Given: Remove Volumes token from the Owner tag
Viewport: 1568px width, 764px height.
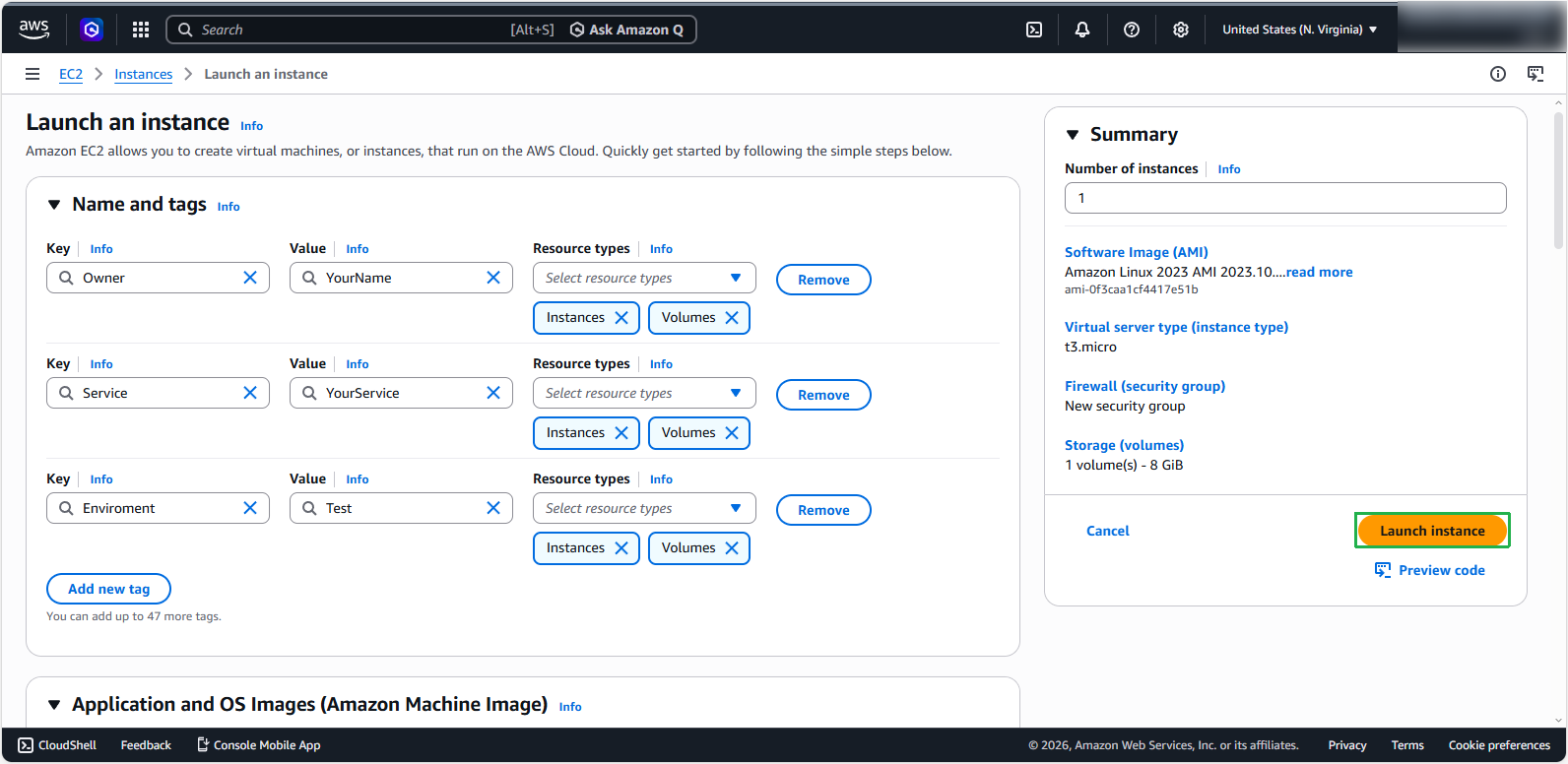Looking at the screenshot, I should [732, 318].
